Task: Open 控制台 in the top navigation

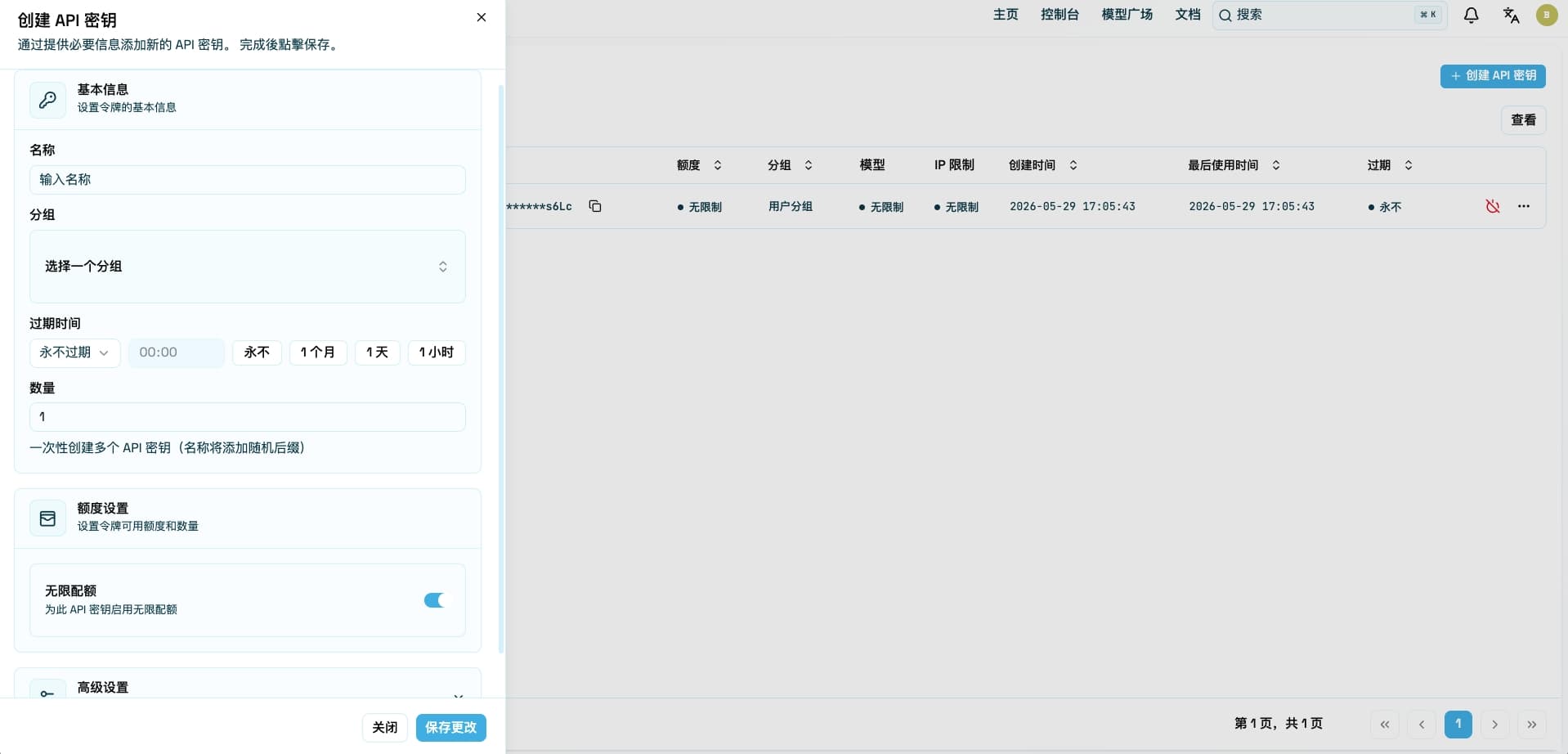Action: pos(1060,15)
